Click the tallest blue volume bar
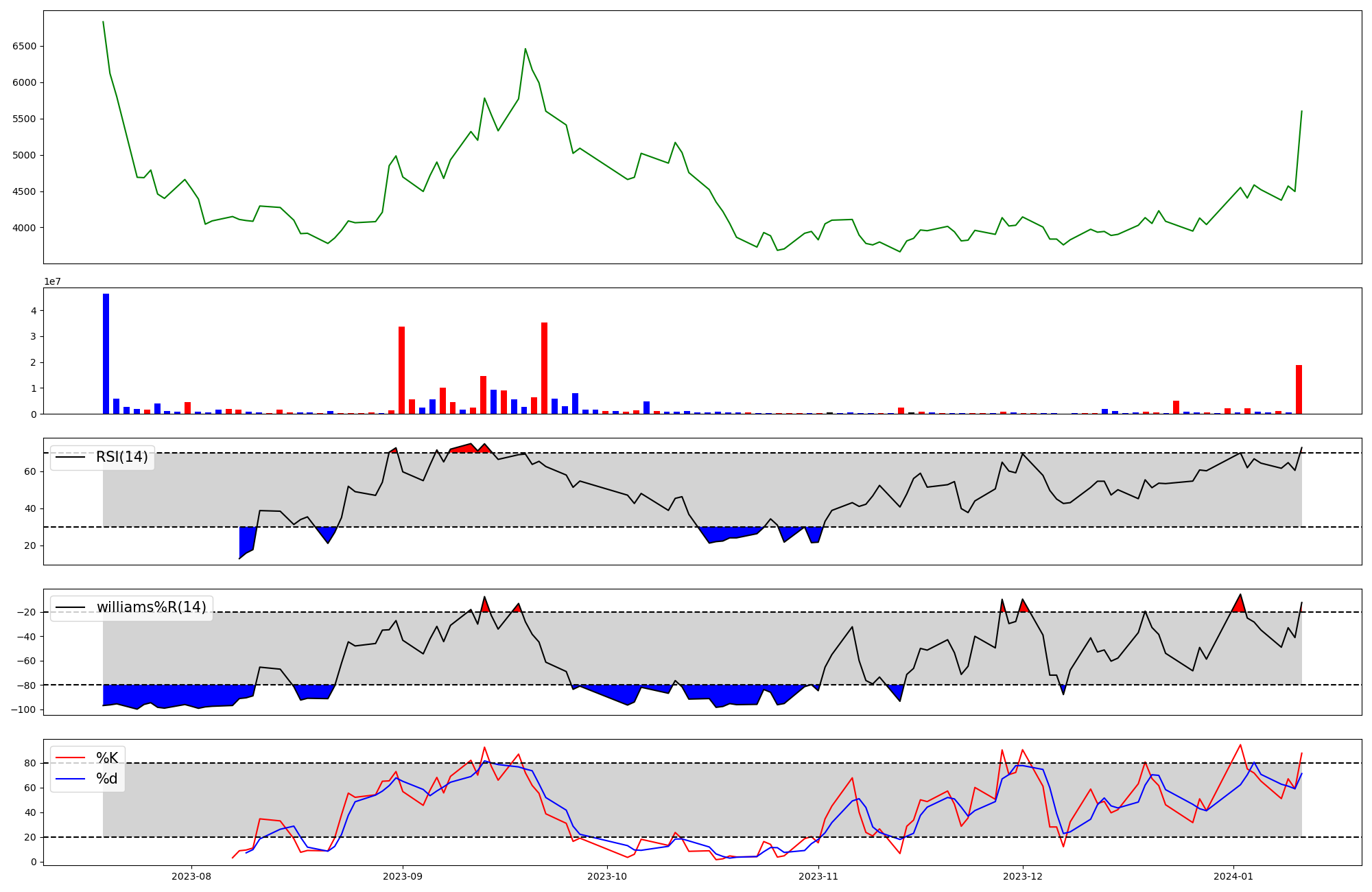The width and height of the screenshot is (1372, 892). point(106,353)
